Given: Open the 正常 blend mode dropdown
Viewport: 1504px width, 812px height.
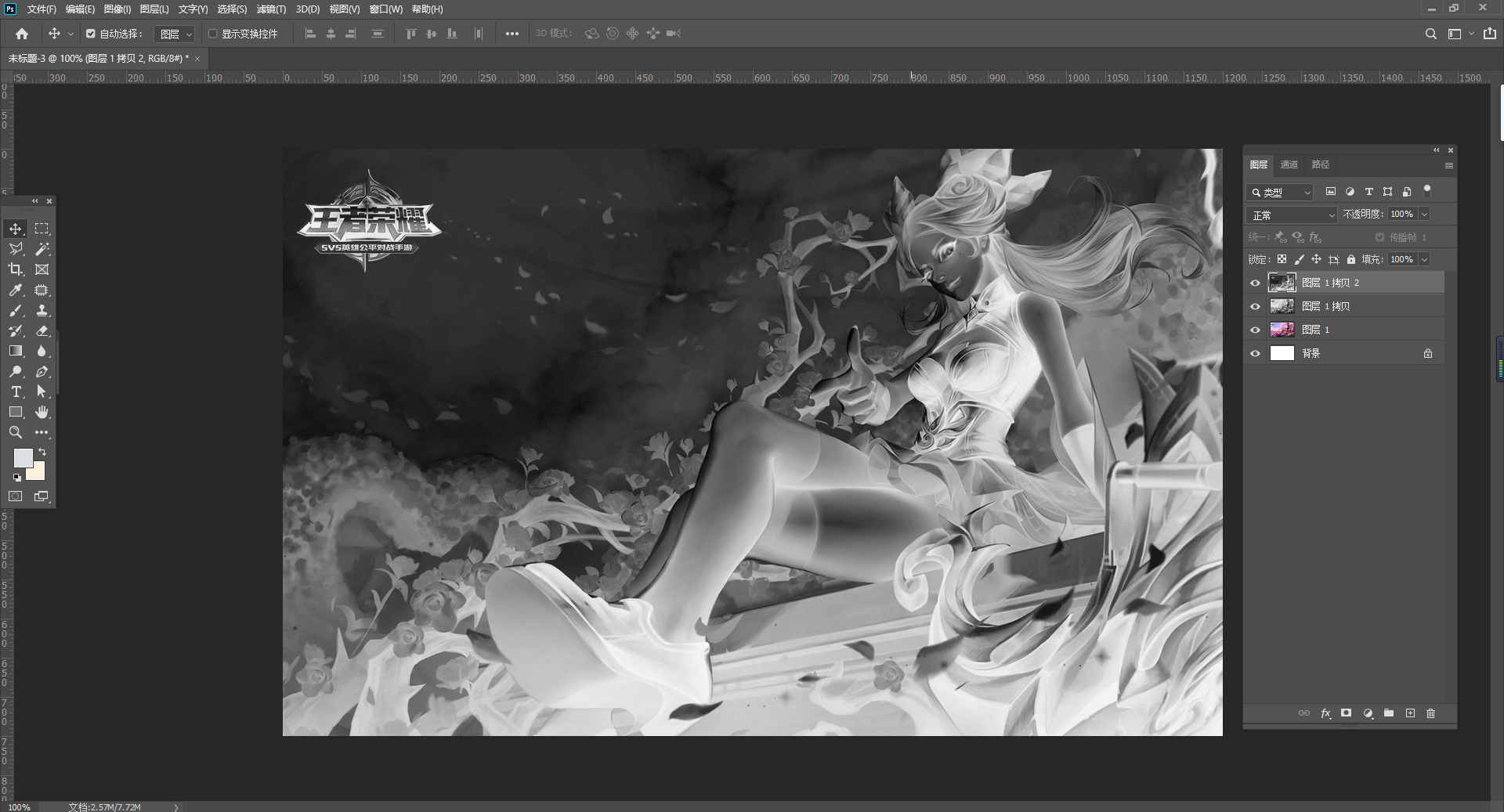Looking at the screenshot, I should (x=1292, y=215).
